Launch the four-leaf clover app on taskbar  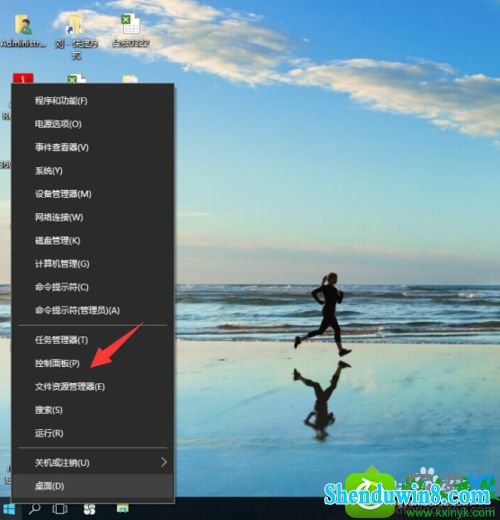tap(89, 509)
